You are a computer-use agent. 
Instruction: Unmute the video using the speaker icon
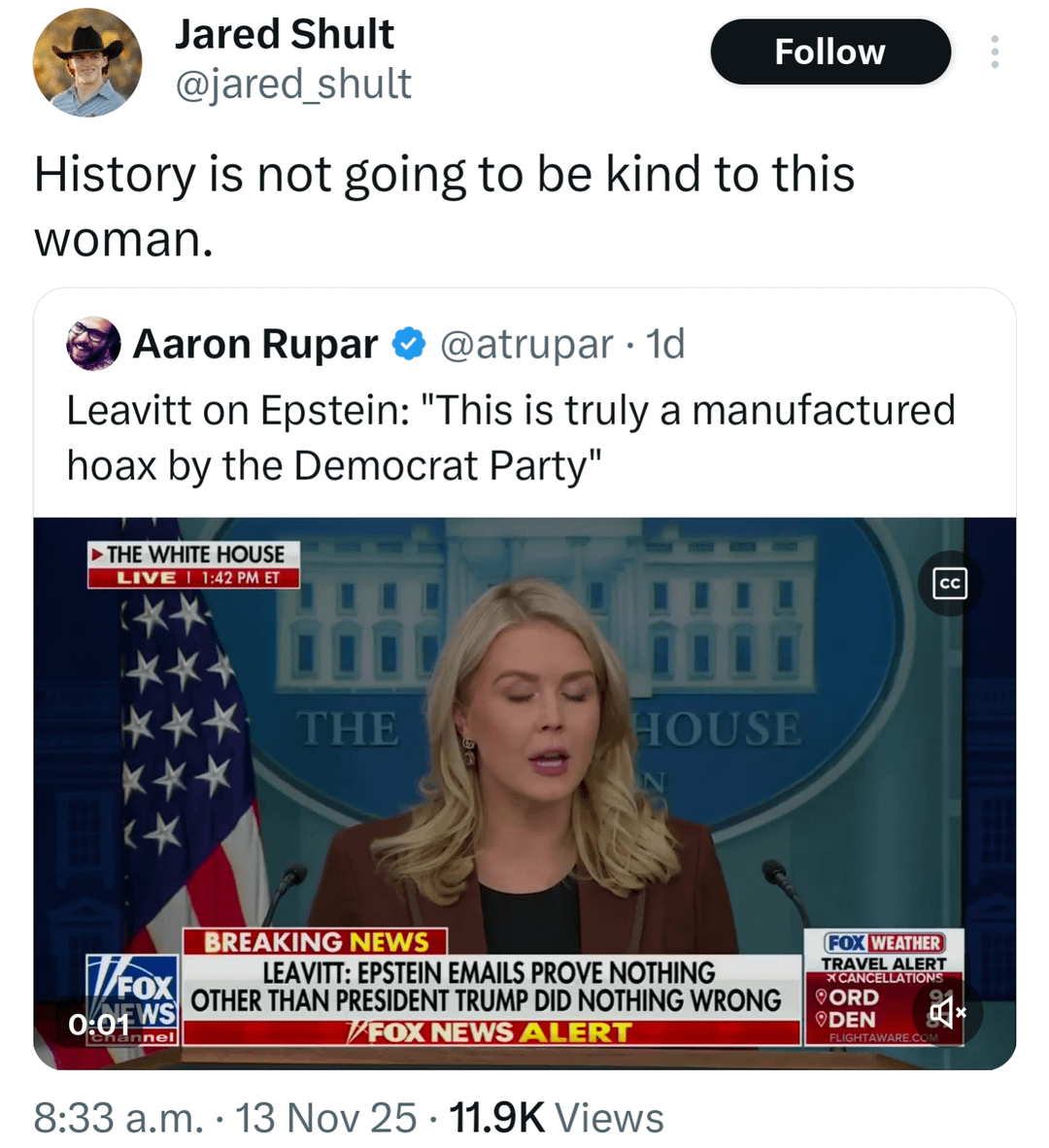947,1013
